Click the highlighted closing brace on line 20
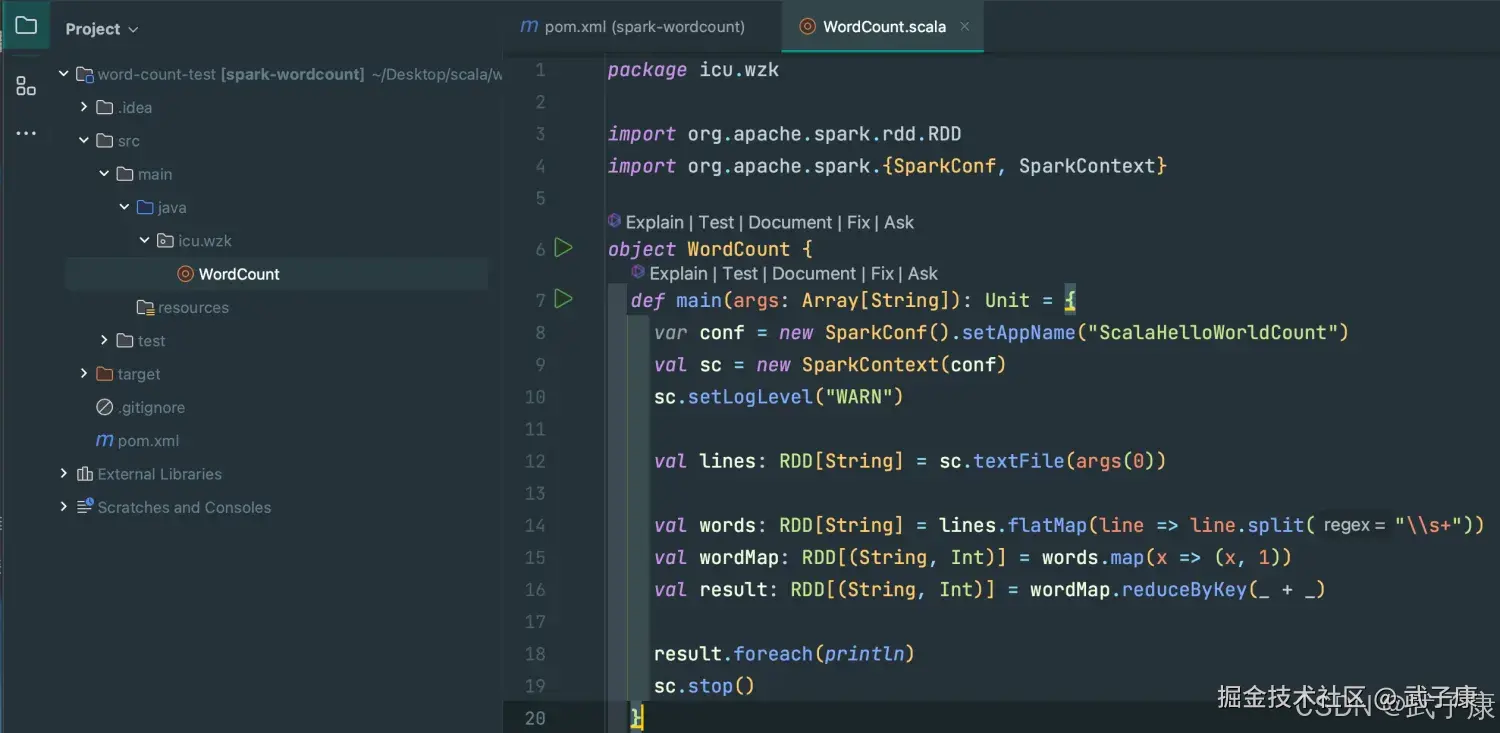1500x733 pixels. pyautogui.click(x=637, y=717)
